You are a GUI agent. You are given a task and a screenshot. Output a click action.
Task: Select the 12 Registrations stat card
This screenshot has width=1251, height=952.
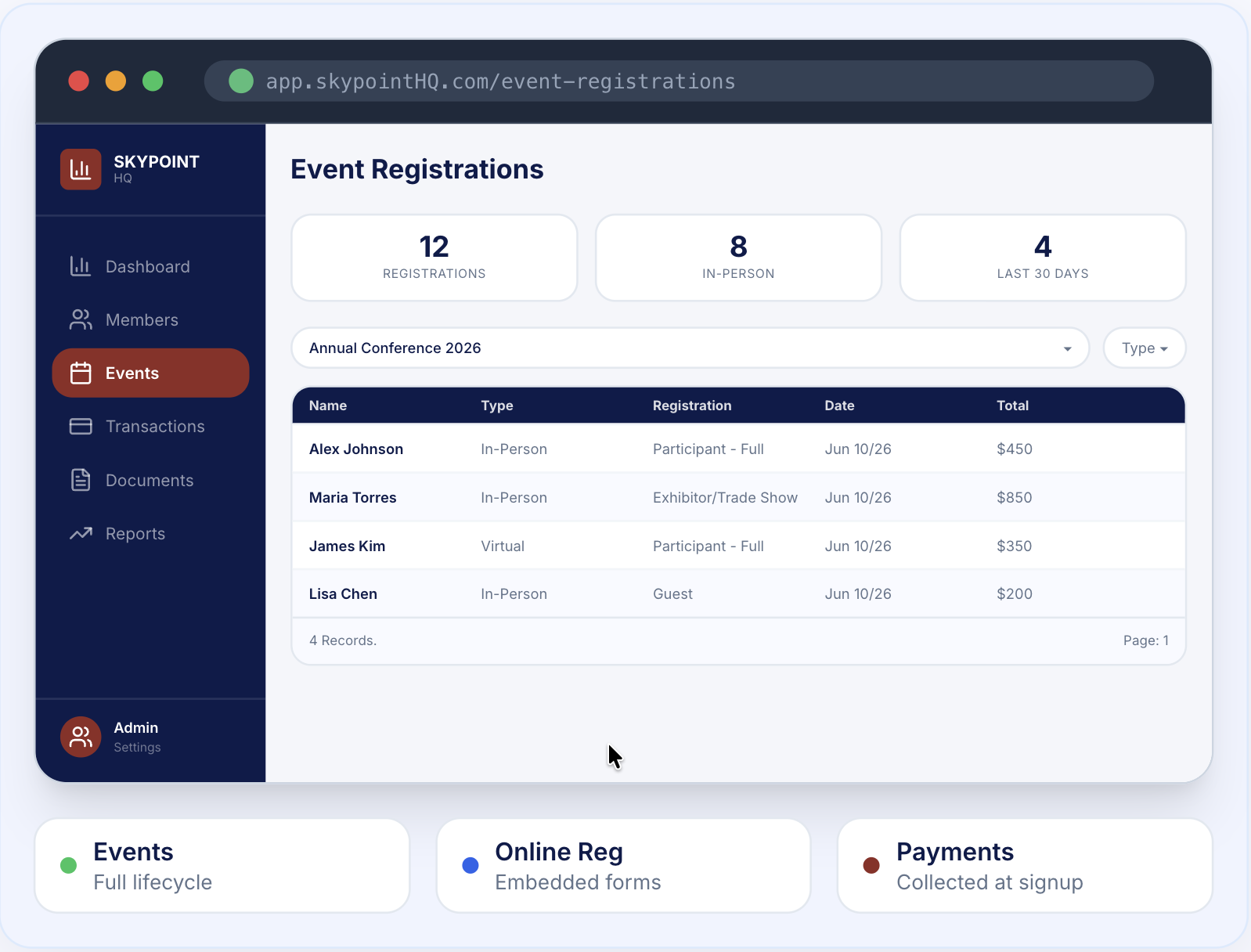434,258
